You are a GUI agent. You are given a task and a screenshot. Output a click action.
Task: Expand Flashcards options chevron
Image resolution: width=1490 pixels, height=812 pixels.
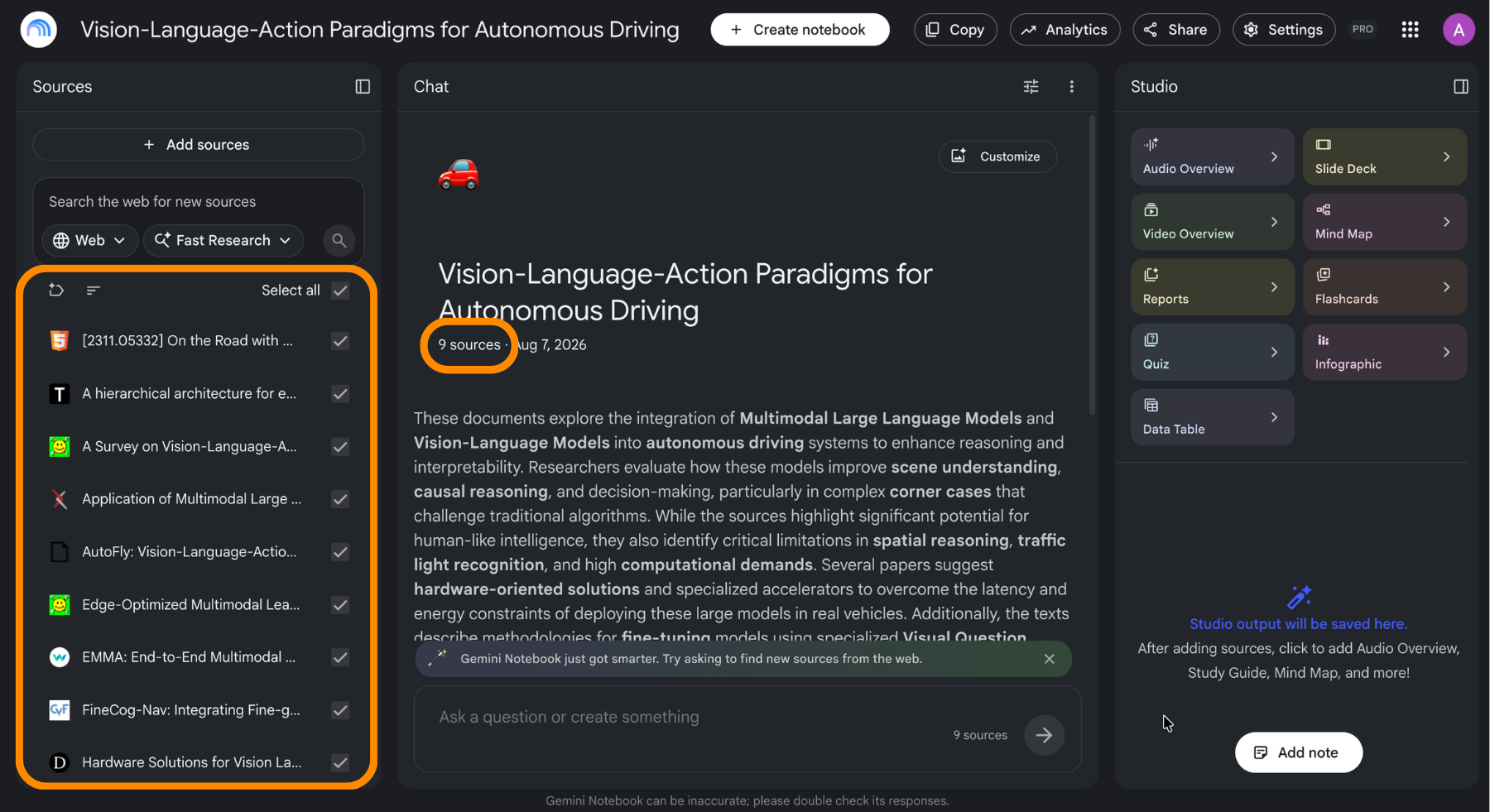[x=1446, y=287]
